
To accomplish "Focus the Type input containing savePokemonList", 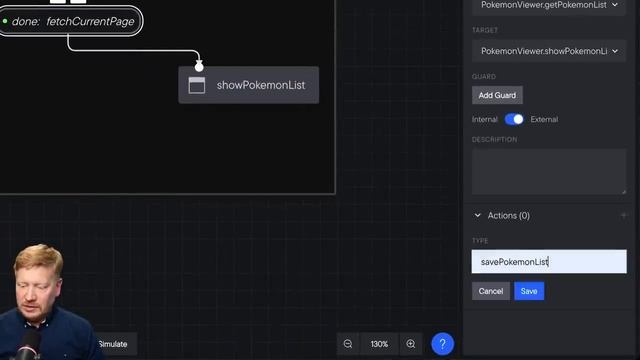I will point(549,262).
